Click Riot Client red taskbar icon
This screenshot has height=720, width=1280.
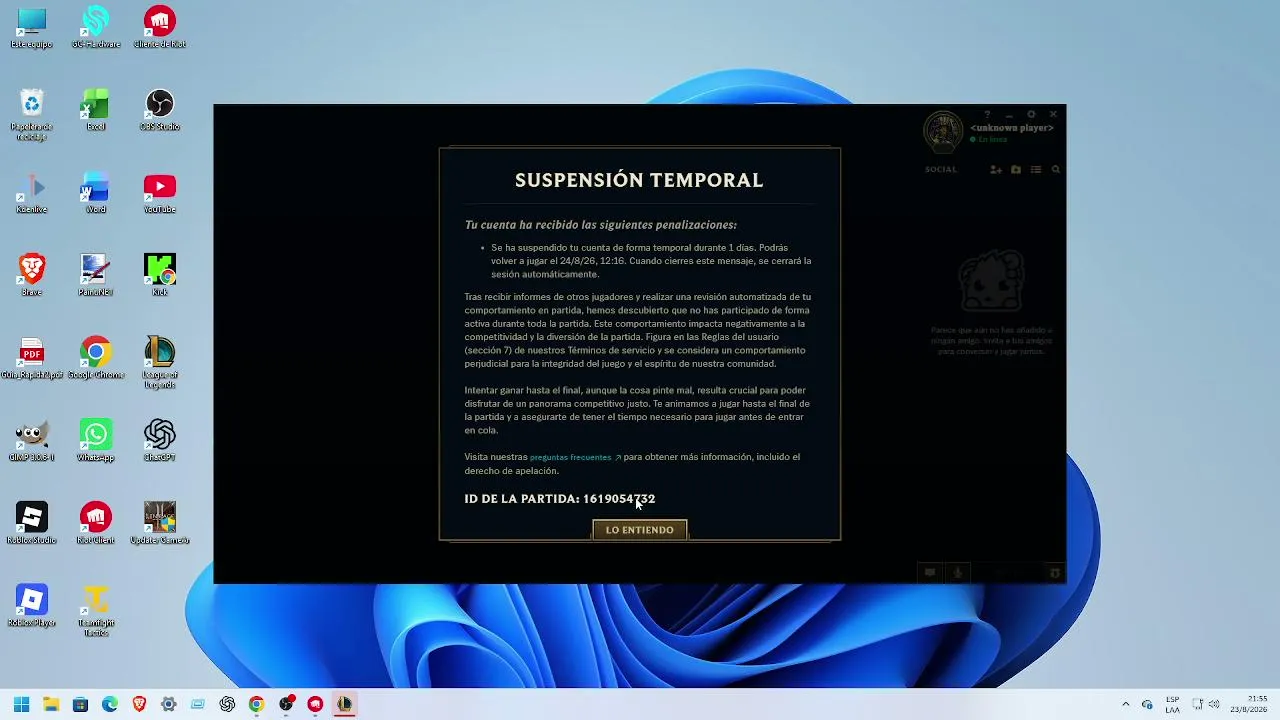(315, 704)
